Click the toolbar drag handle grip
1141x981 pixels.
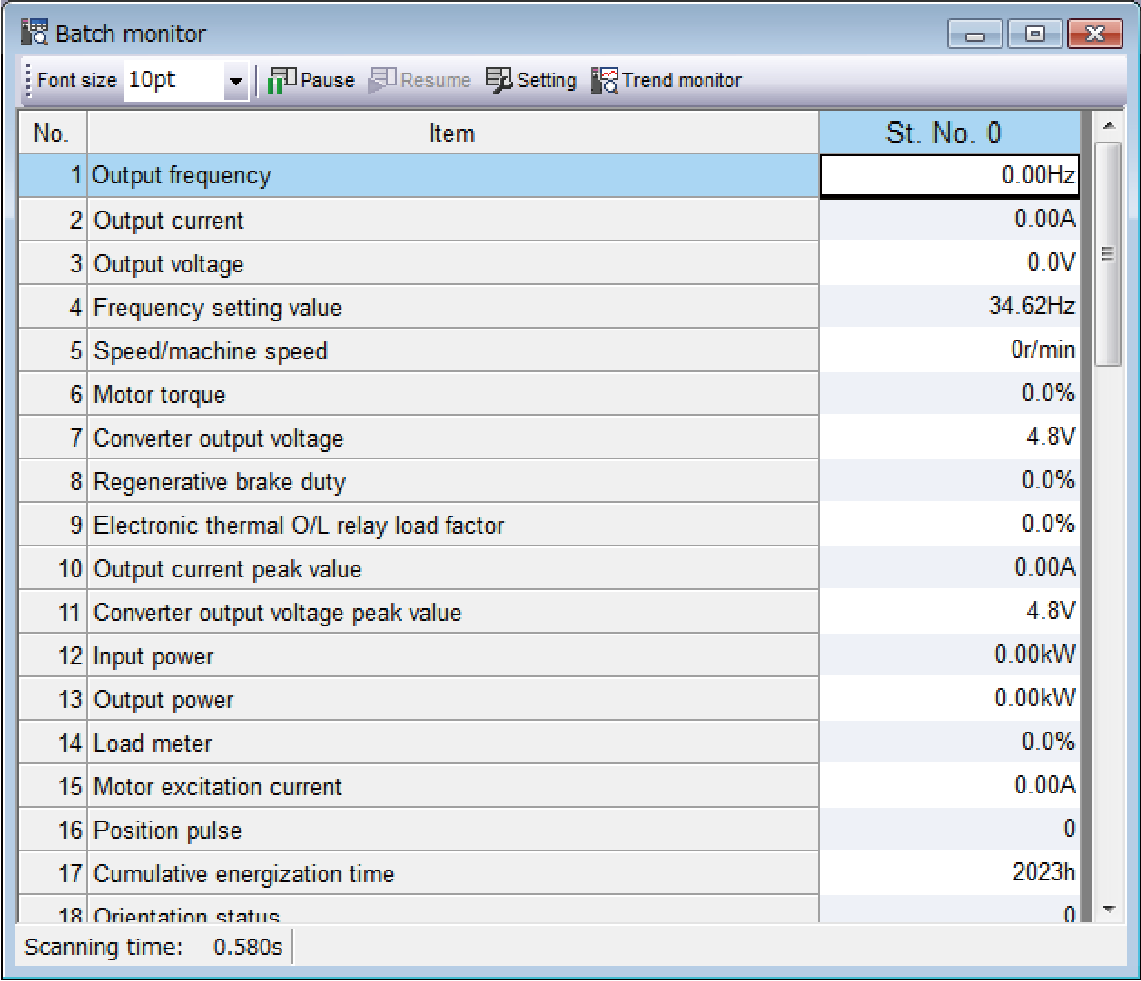[28, 80]
